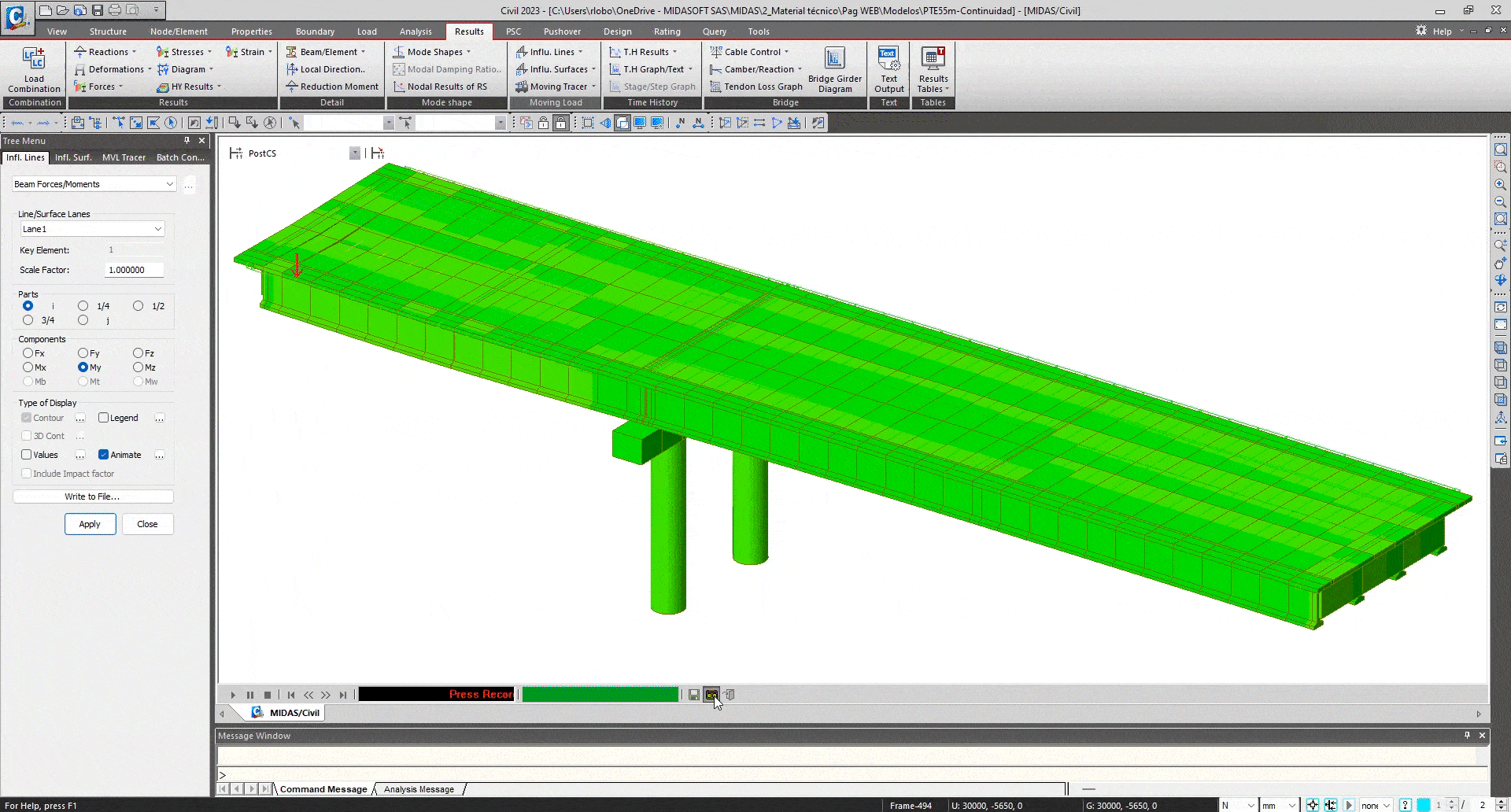
Task: Choose the Mz component
Action: tap(138, 367)
